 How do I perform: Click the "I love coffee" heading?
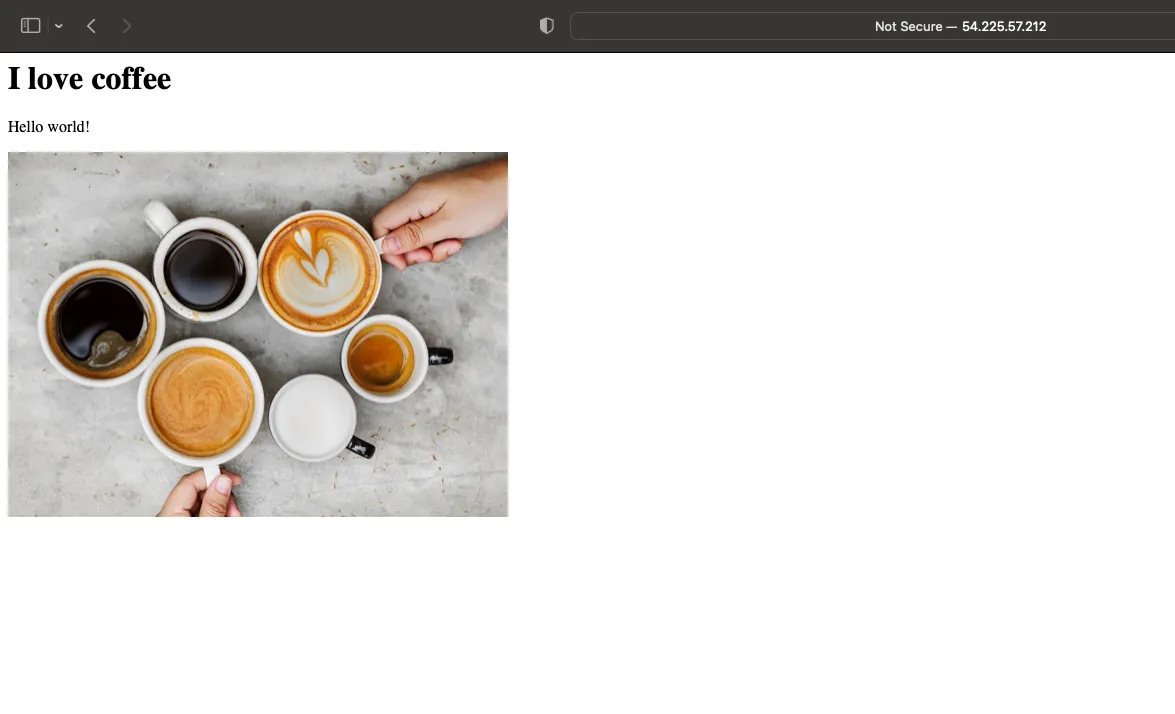[89, 79]
